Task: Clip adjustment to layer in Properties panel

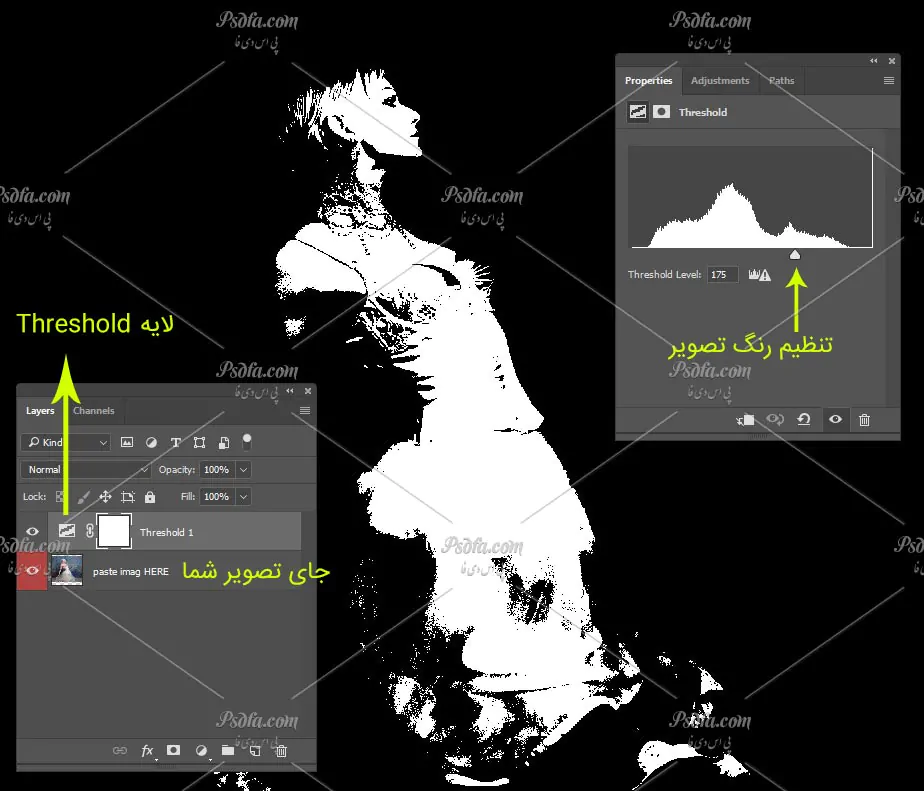Action: pos(745,420)
